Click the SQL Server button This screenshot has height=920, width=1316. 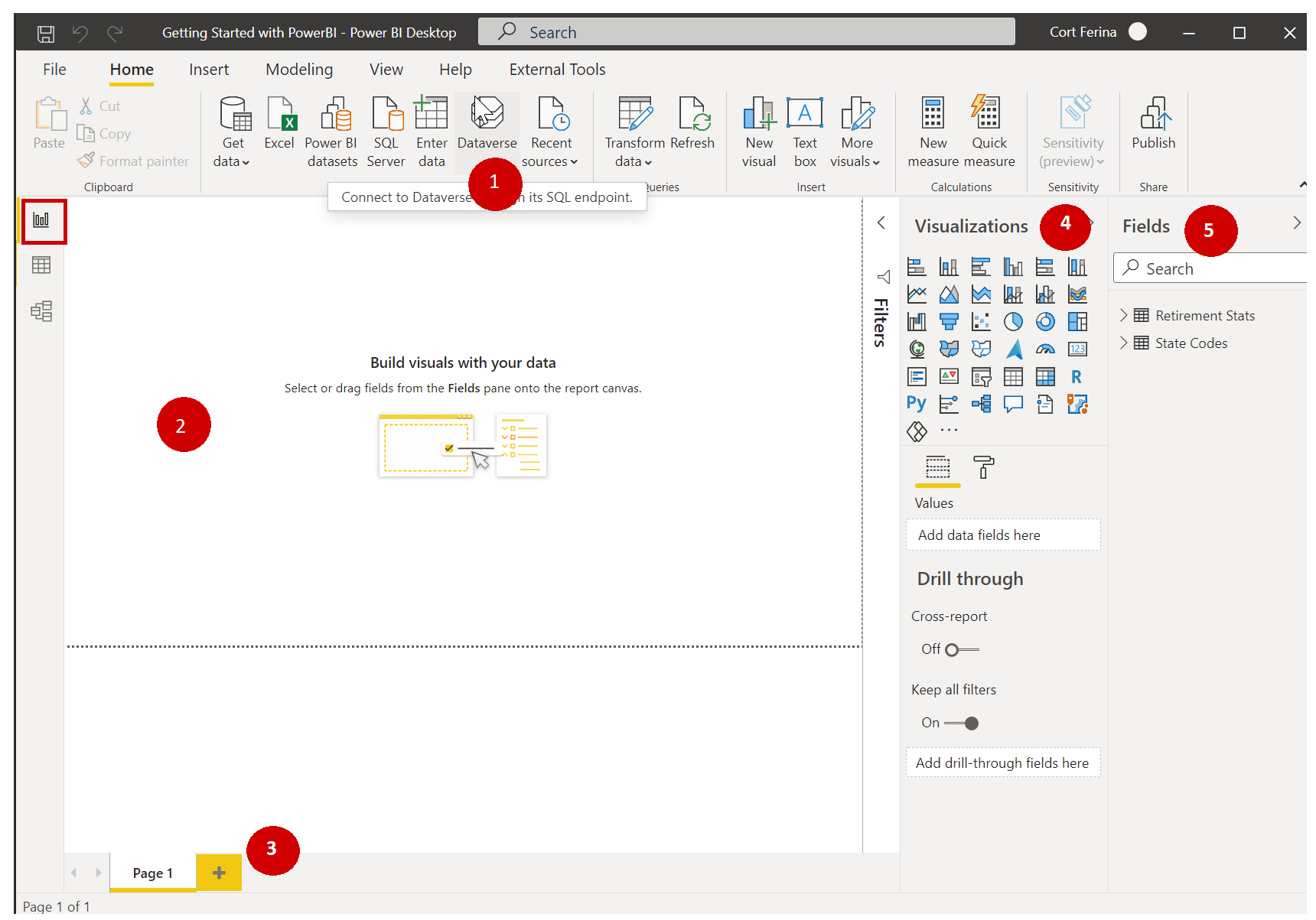[386, 132]
